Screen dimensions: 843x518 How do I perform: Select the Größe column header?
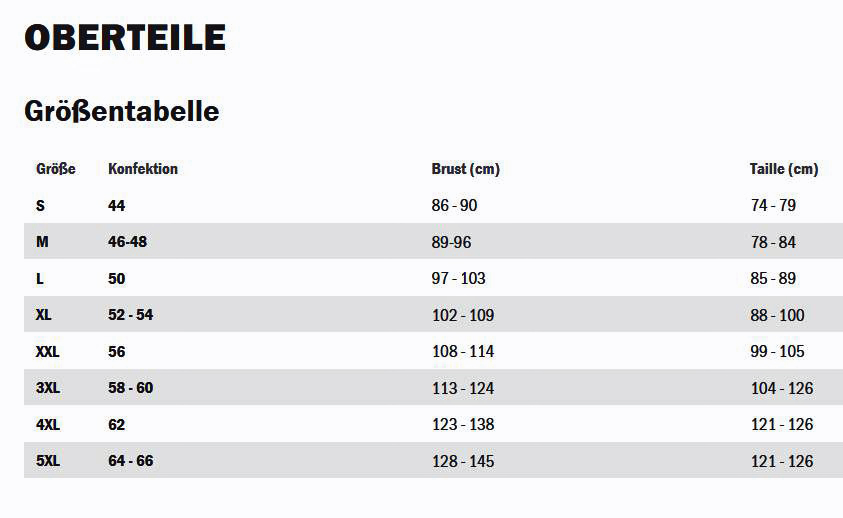[55, 169]
